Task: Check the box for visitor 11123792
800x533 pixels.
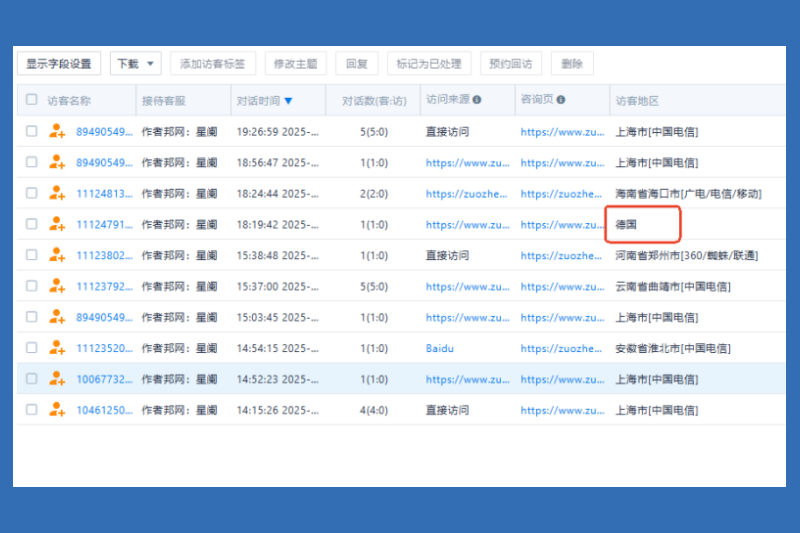Action: coord(32,286)
